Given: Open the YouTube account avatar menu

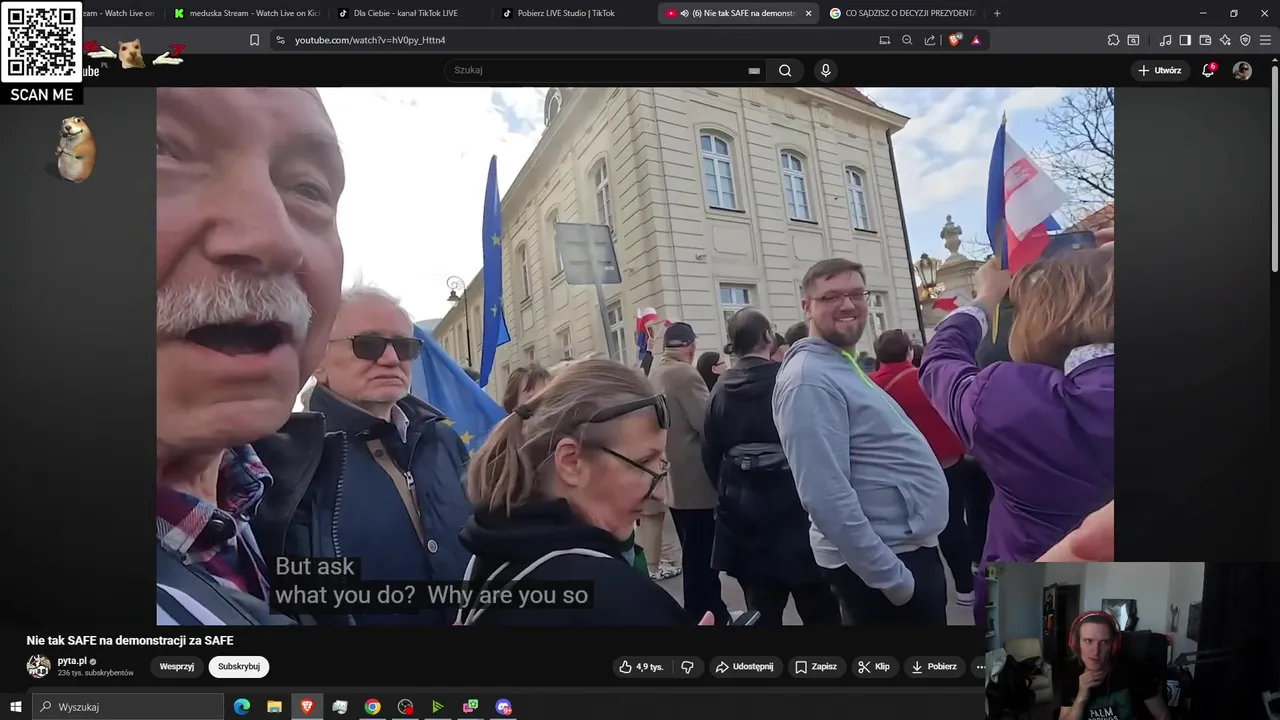Looking at the screenshot, I should [1242, 70].
